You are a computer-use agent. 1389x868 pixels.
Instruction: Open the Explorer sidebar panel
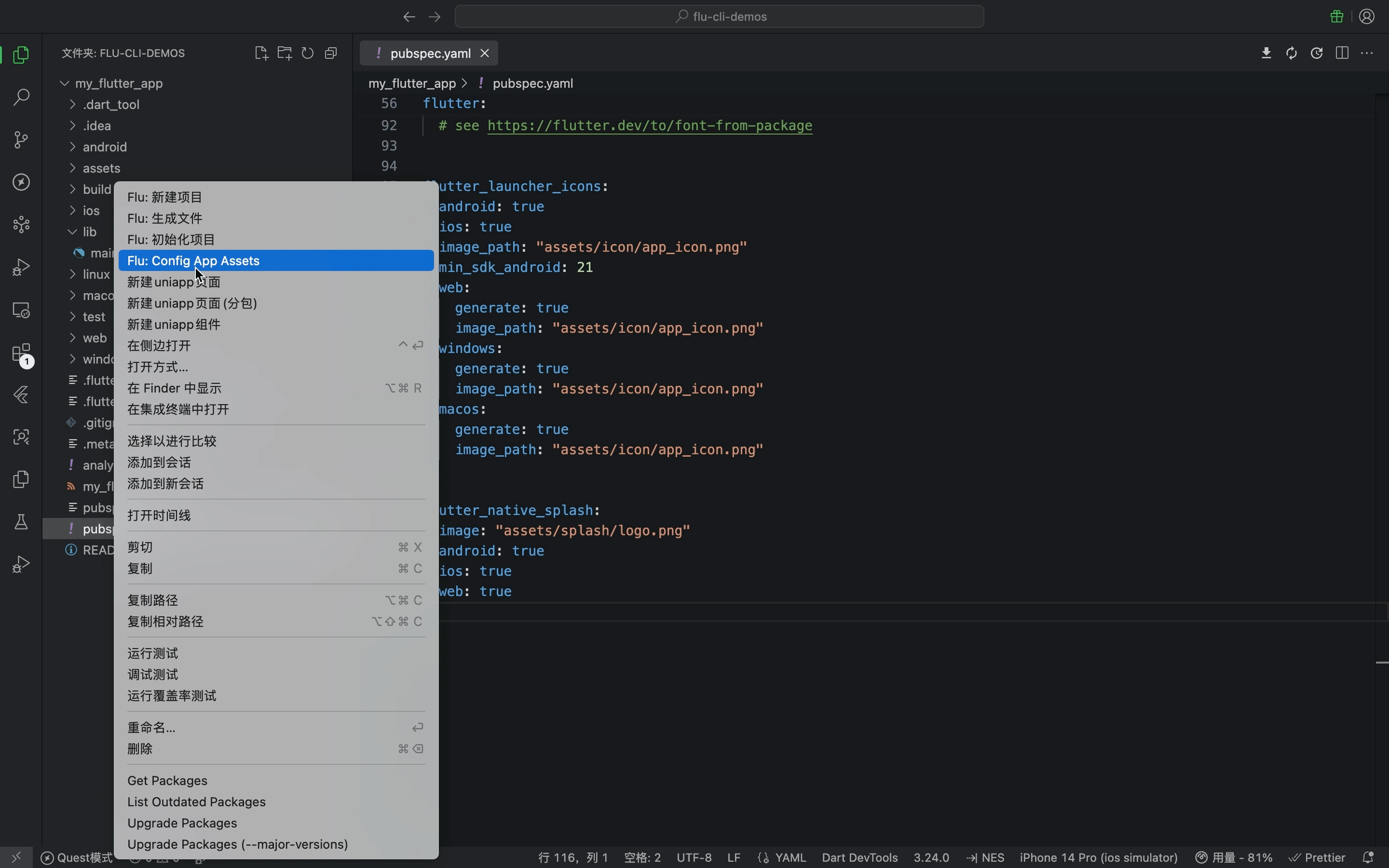coord(21,54)
